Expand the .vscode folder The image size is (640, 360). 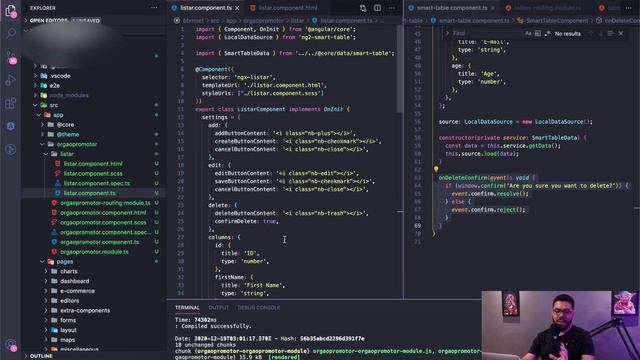pyautogui.click(x=60, y=76)
